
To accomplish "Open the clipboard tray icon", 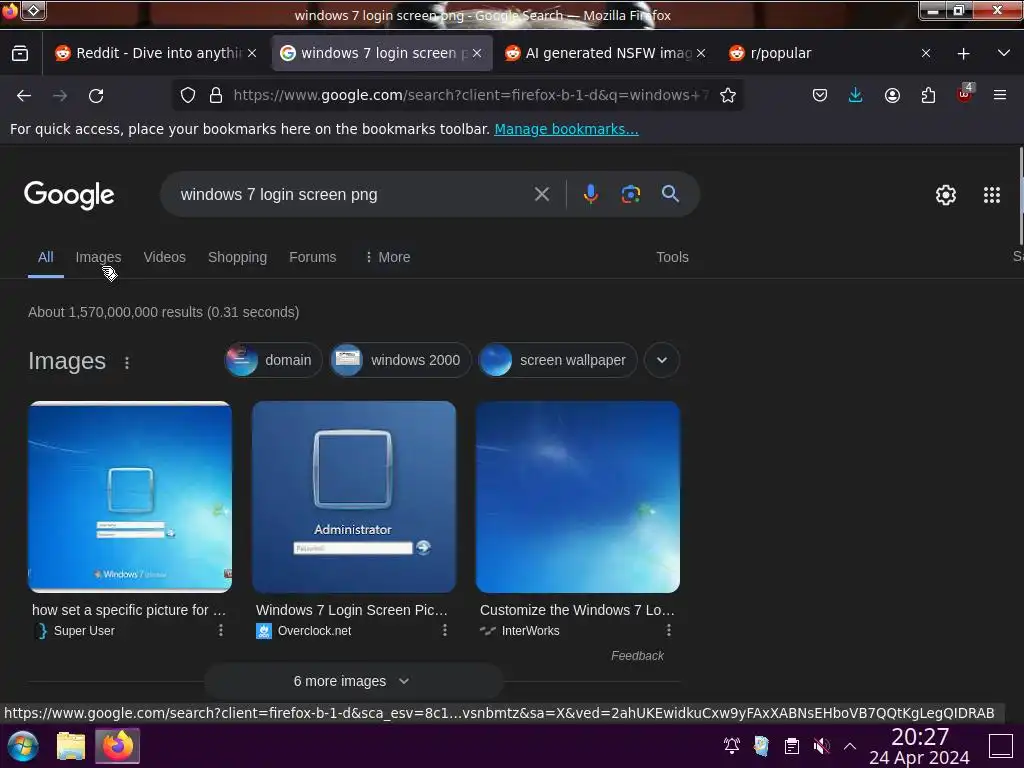I will tap(792, 746).
